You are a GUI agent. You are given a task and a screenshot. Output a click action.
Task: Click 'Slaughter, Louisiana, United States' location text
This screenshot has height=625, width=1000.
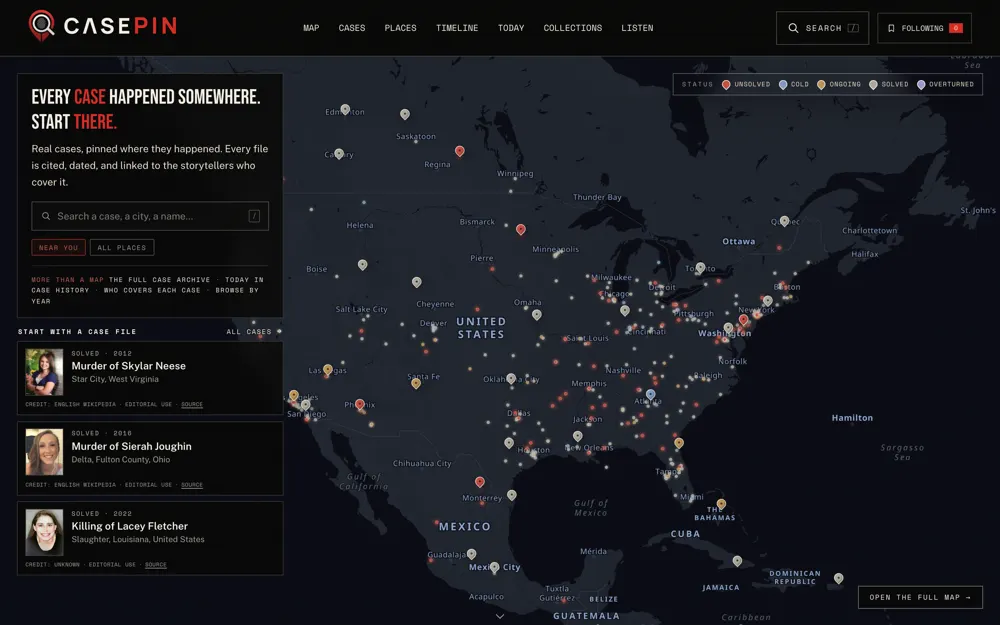[x=138, y=540]
